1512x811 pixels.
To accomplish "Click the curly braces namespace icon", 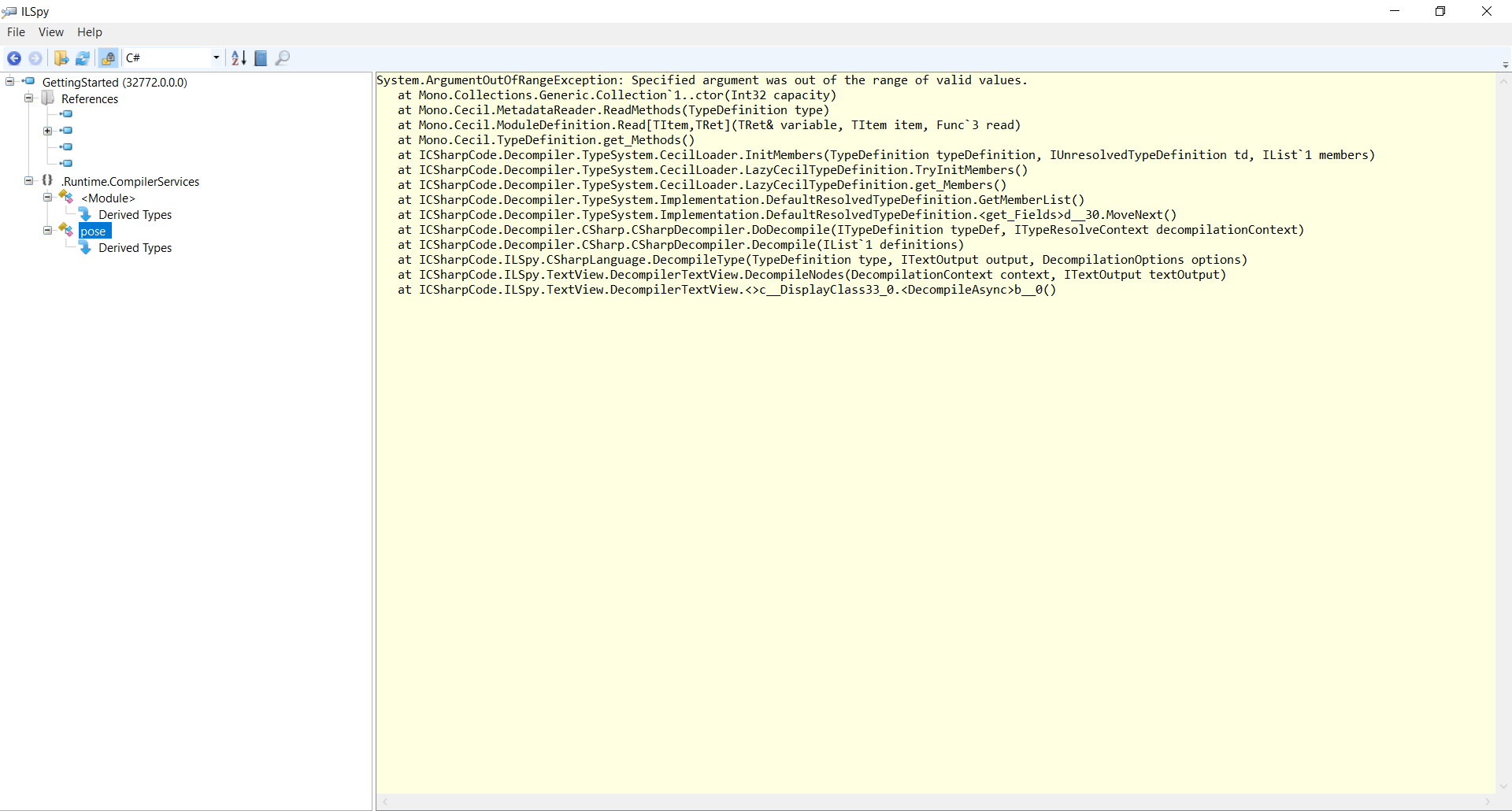I will (x=47, y=180).
